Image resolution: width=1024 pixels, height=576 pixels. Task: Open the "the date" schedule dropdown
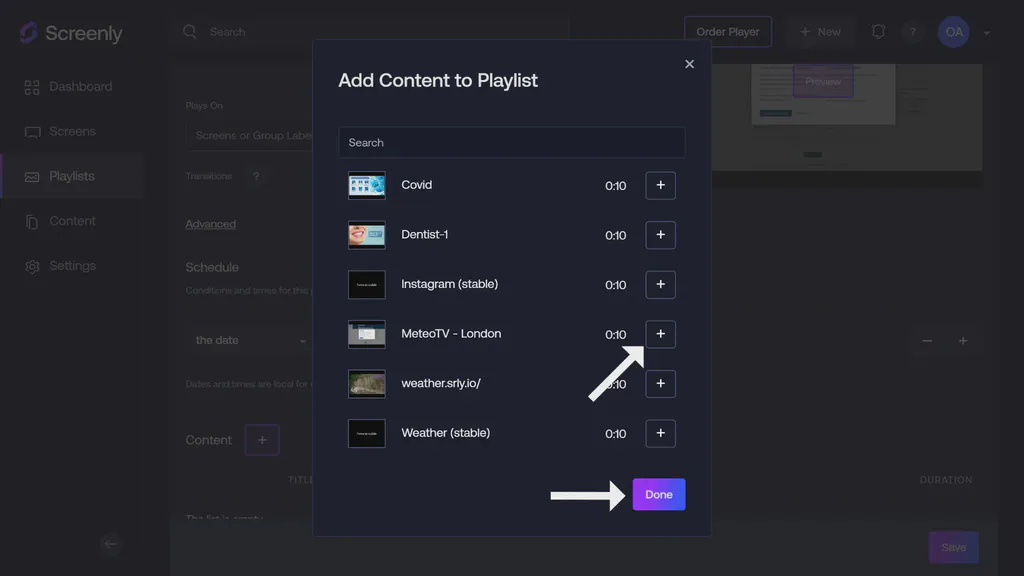[x=248, y=340]
